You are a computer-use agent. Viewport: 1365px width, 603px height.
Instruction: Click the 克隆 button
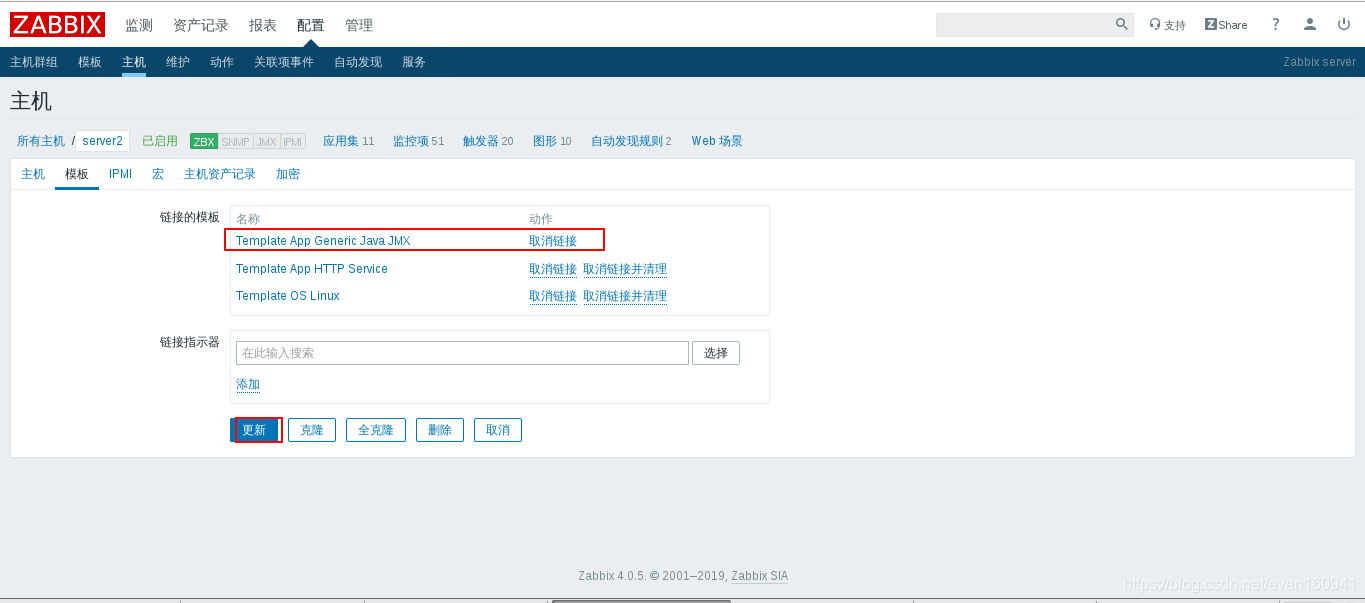click(312, 430)
